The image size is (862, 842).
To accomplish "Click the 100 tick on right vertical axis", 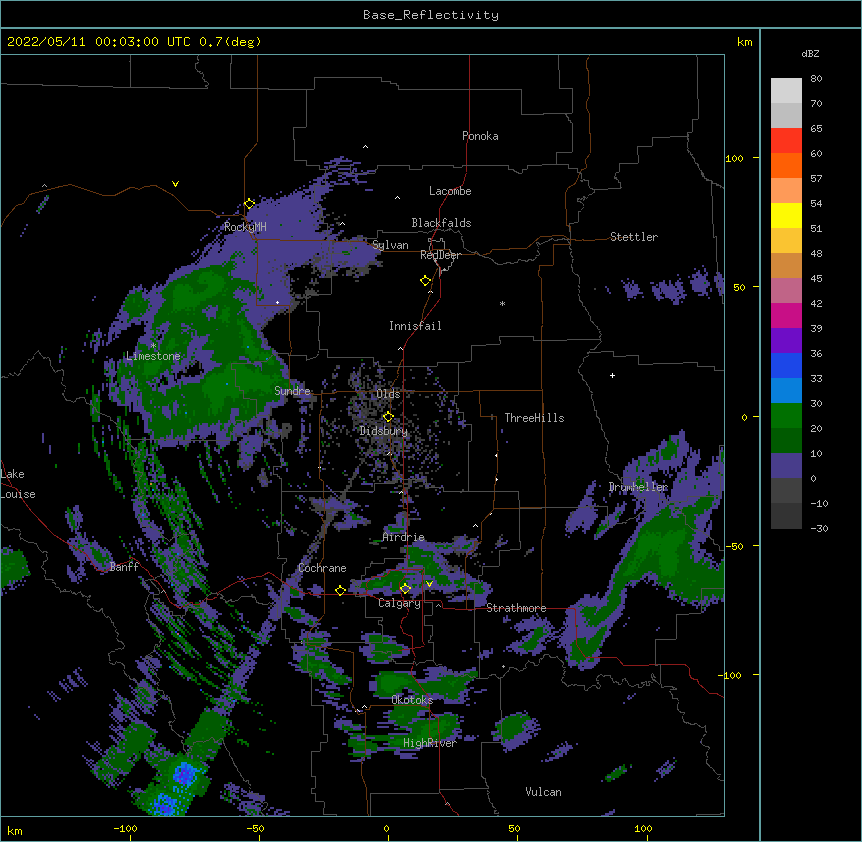I will 734,158.
